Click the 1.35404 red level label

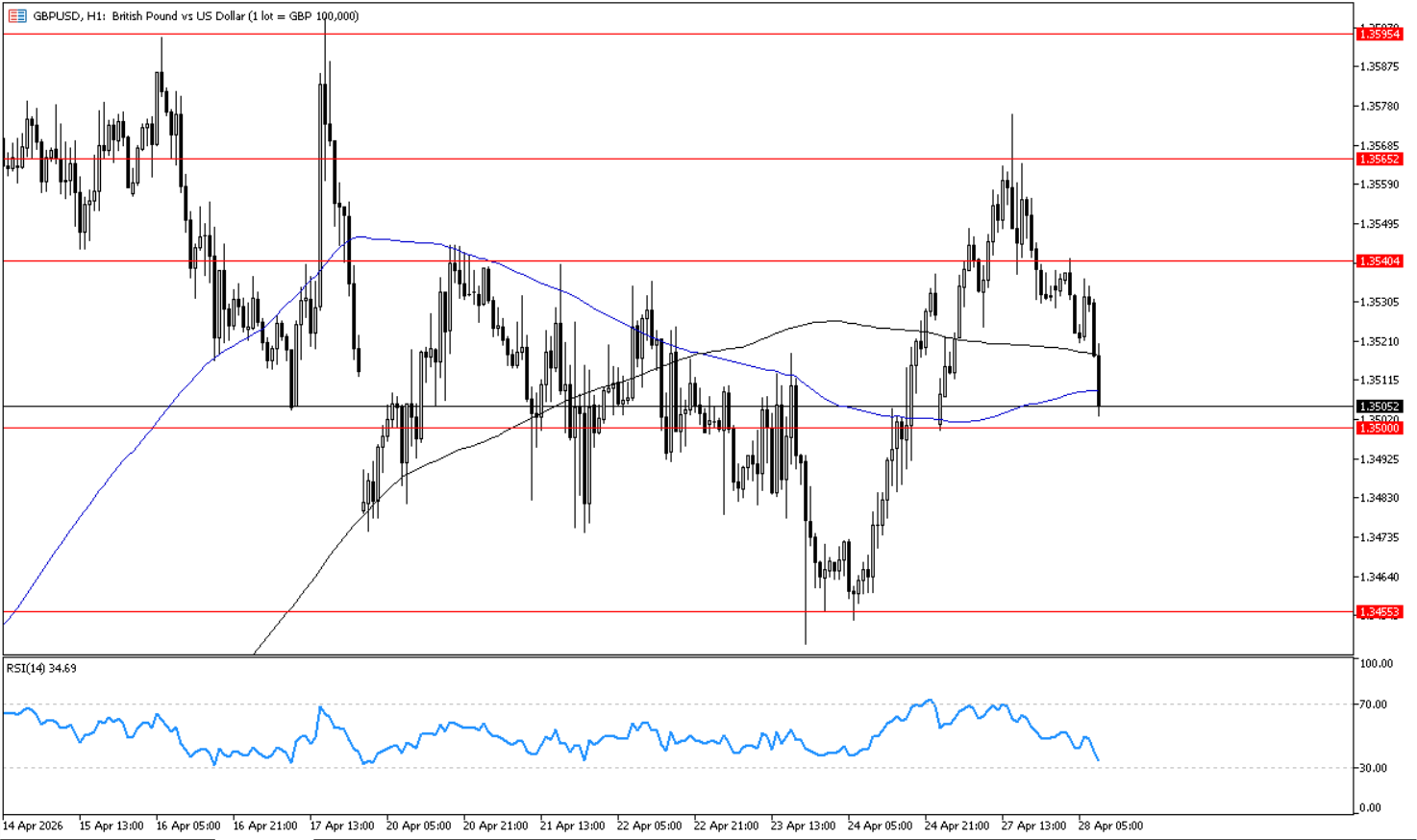(x=1379, y=261)
